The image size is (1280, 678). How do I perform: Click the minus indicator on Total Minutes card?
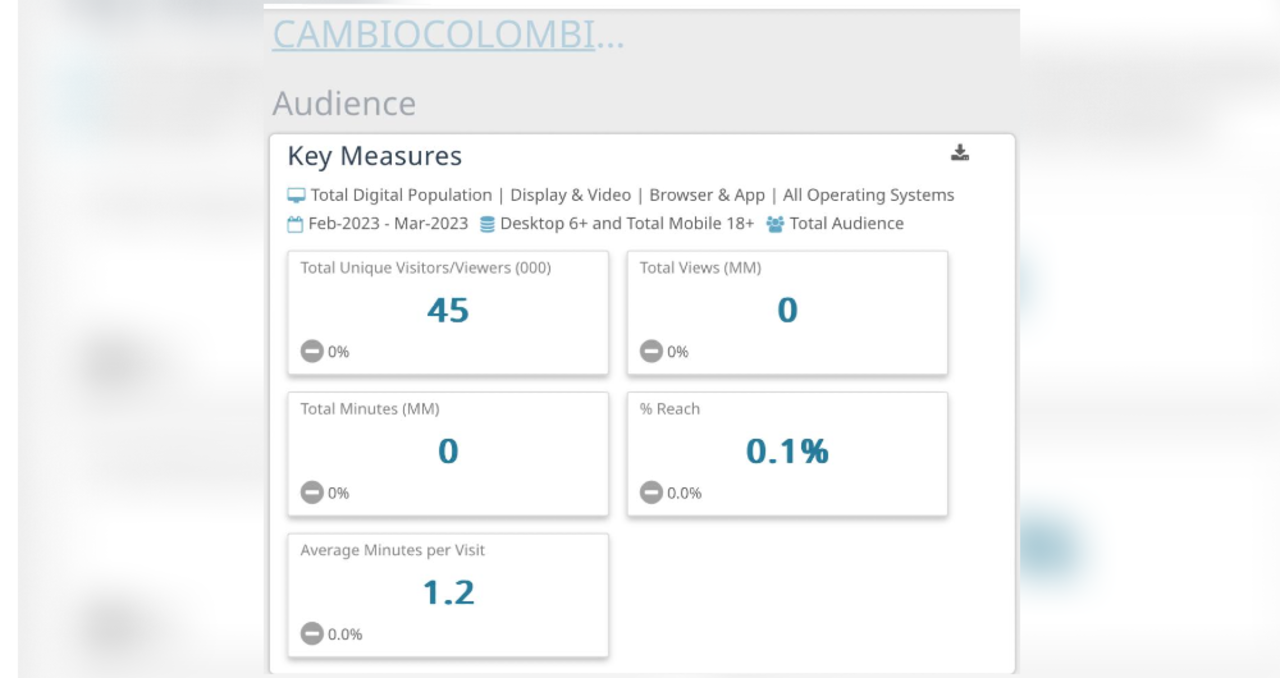pyautogui.click(x=311, y=492)
